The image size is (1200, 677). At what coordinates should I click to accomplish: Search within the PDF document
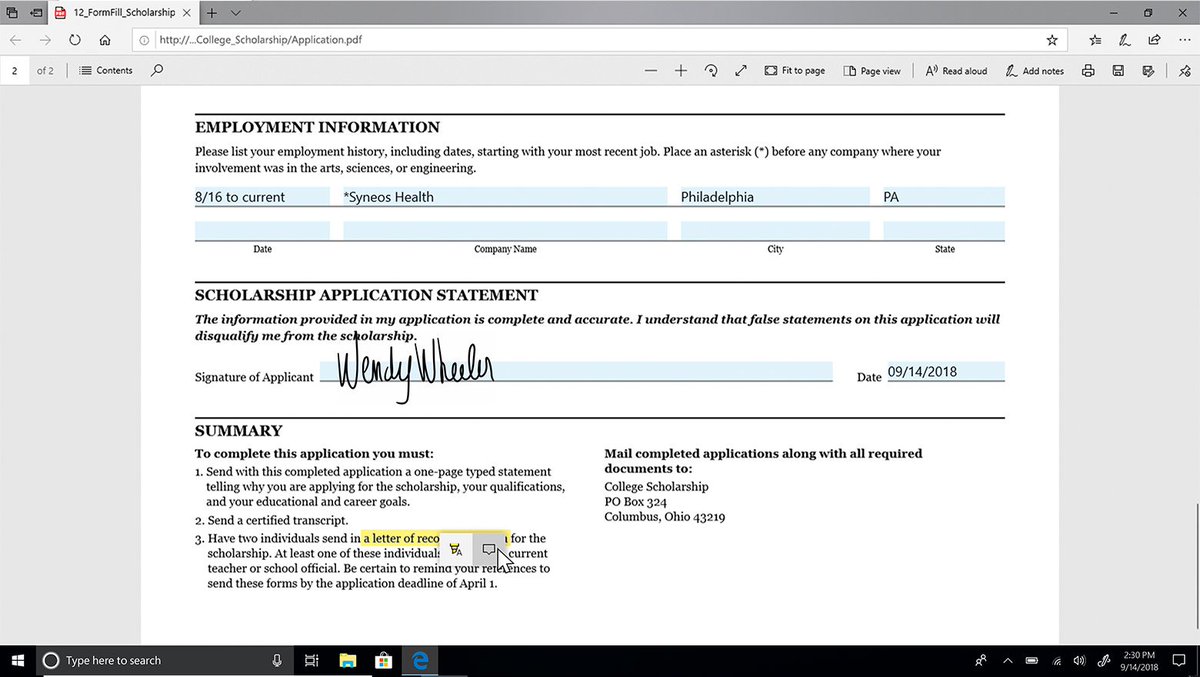tap(157, 70)
